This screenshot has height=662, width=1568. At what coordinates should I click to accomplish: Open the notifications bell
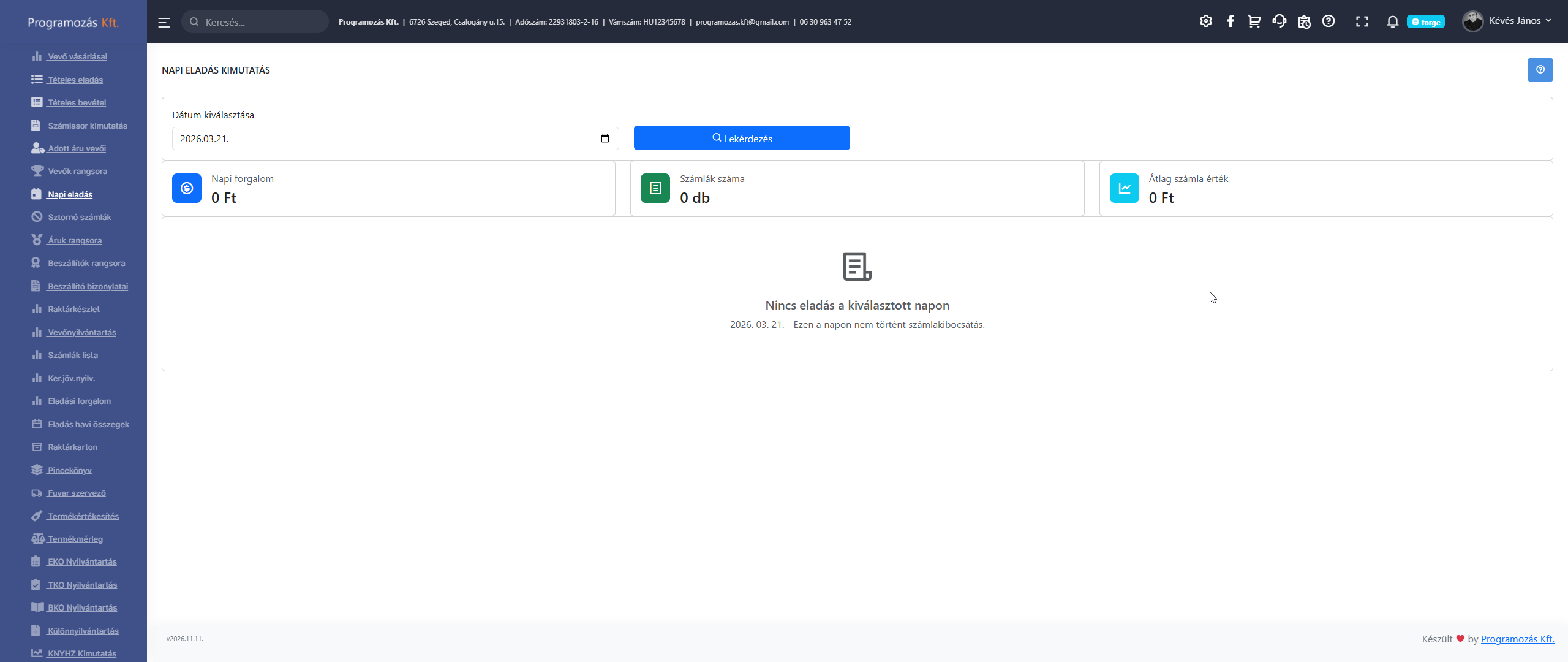tap(1392, 21)
